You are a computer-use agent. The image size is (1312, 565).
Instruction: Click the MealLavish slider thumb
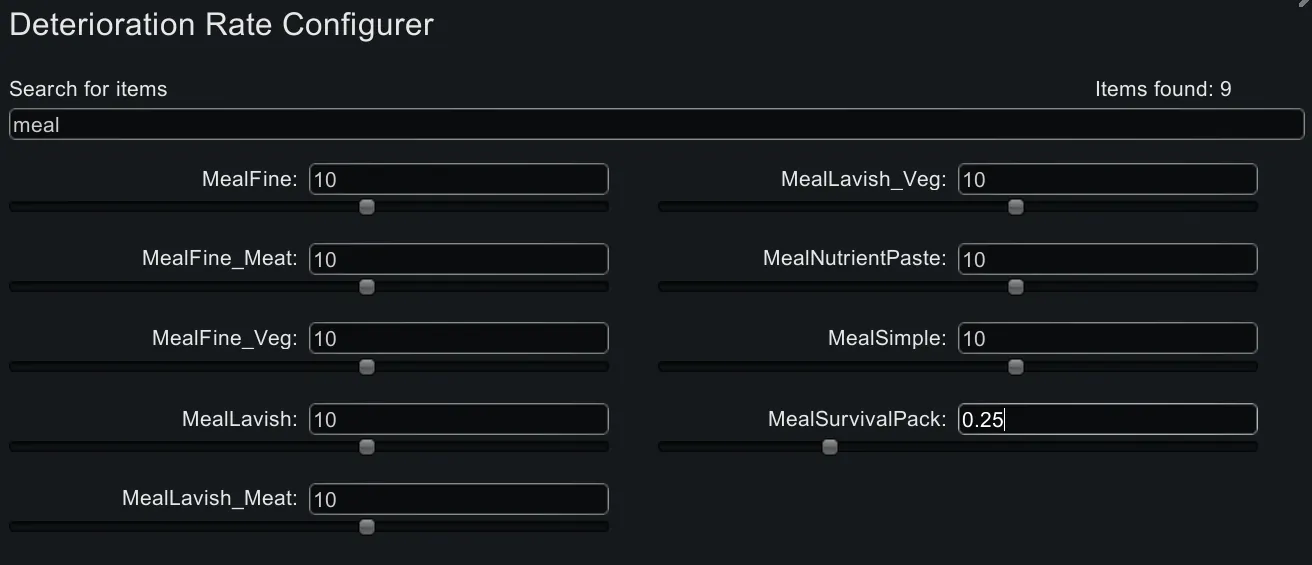click(367, 447)
